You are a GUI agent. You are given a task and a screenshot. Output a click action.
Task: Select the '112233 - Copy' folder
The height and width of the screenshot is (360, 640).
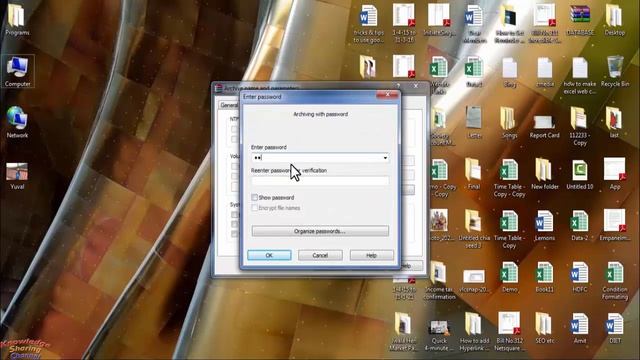(580, 127)
